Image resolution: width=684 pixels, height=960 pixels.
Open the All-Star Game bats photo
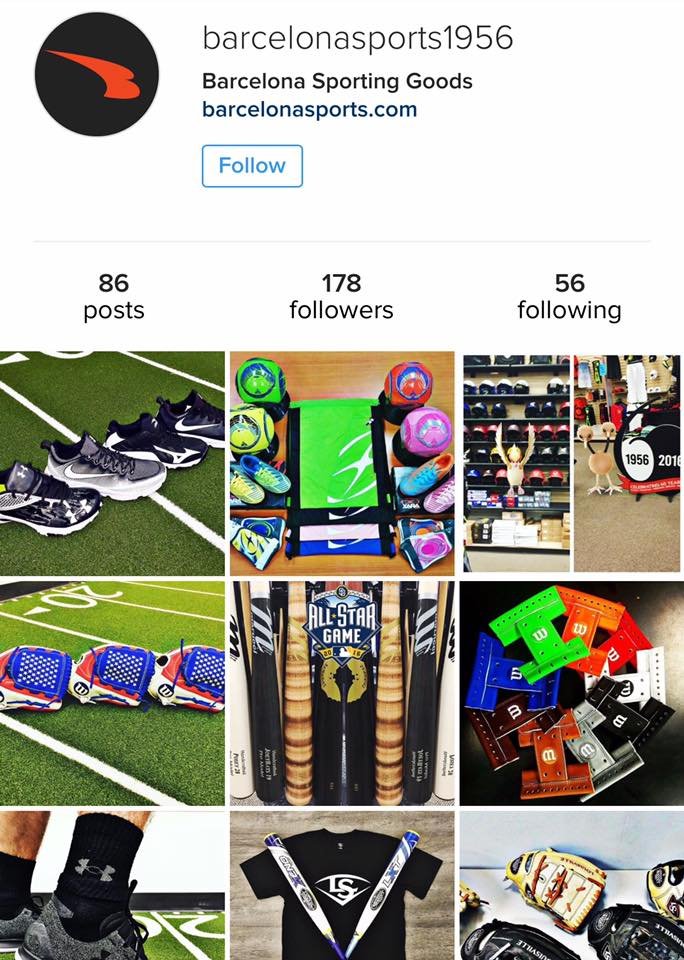pos(342,693)
